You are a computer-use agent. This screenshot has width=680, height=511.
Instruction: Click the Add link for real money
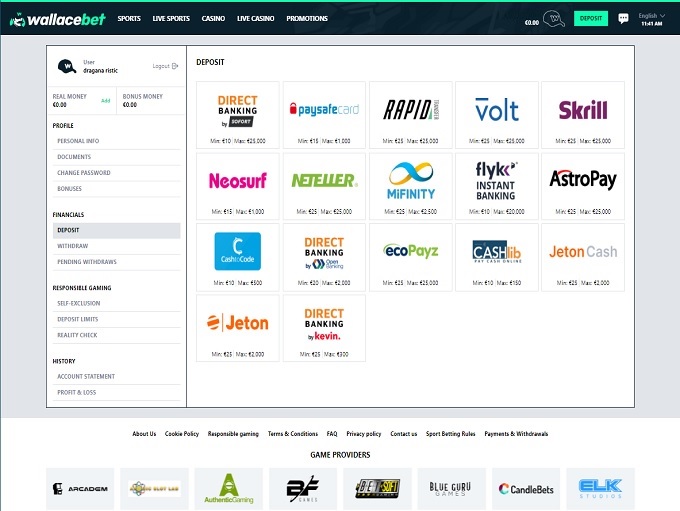(x=106, y=100)
